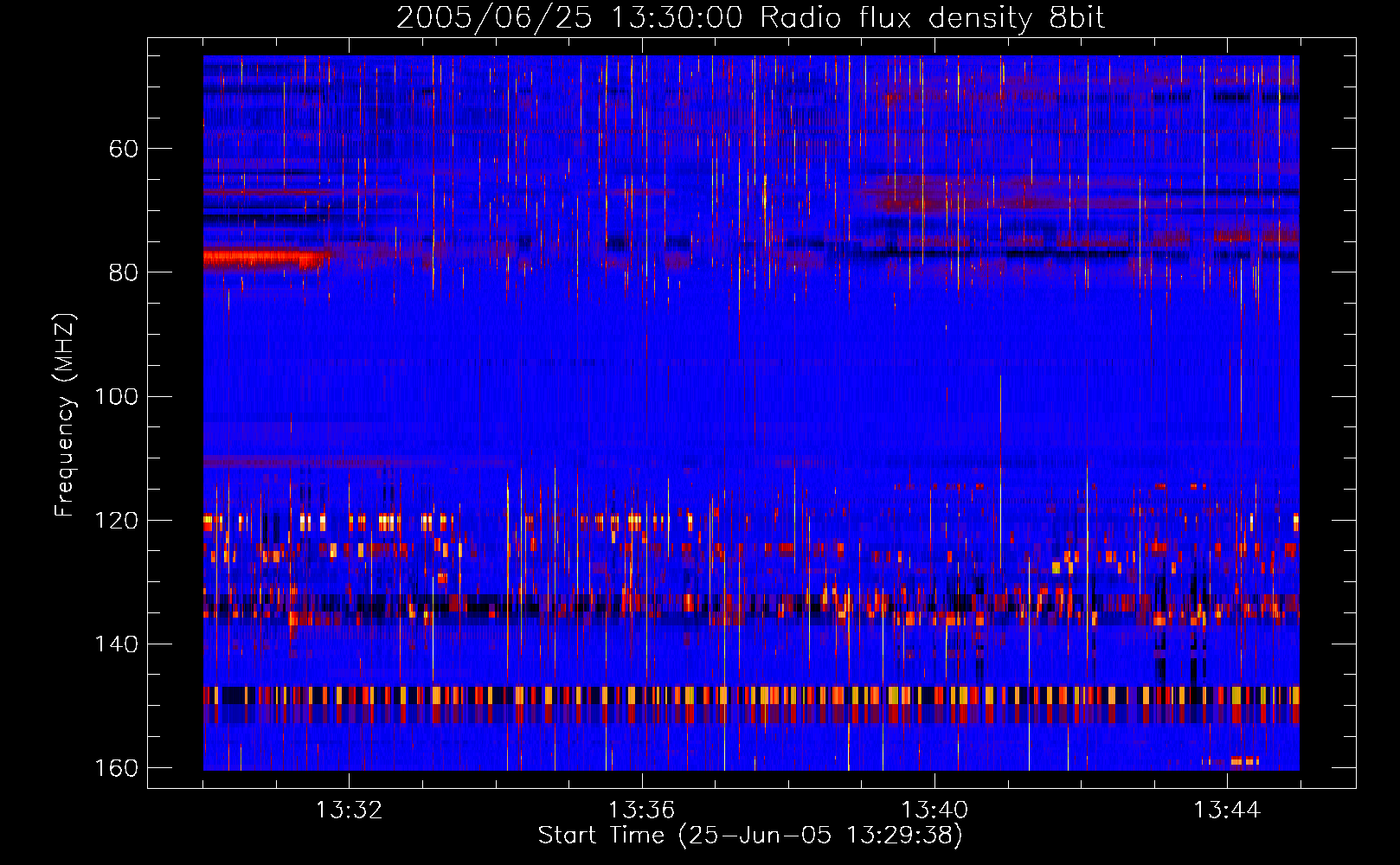Click the 120 frequency tick label
This screenshot has width=1400, height=865.
pos(117,521)
